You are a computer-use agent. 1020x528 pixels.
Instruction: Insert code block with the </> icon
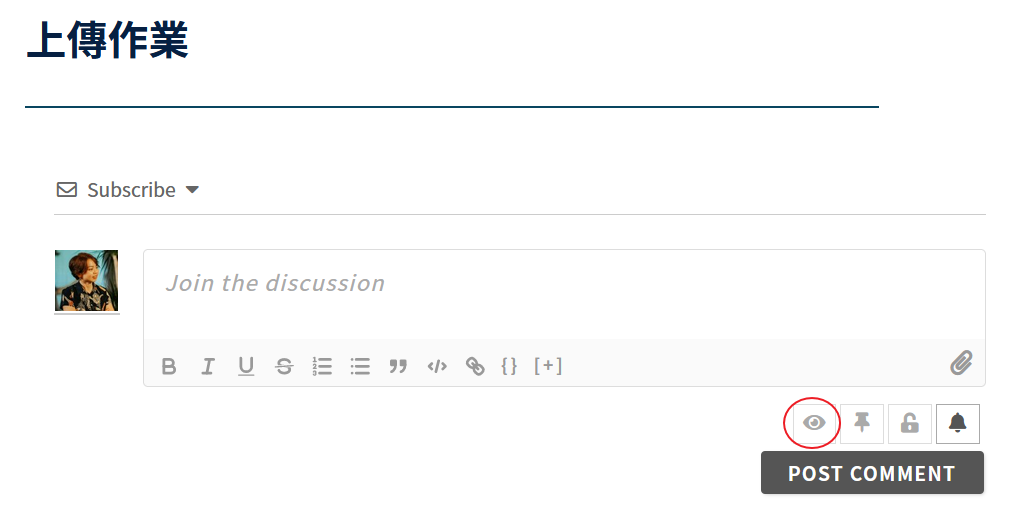437,366
